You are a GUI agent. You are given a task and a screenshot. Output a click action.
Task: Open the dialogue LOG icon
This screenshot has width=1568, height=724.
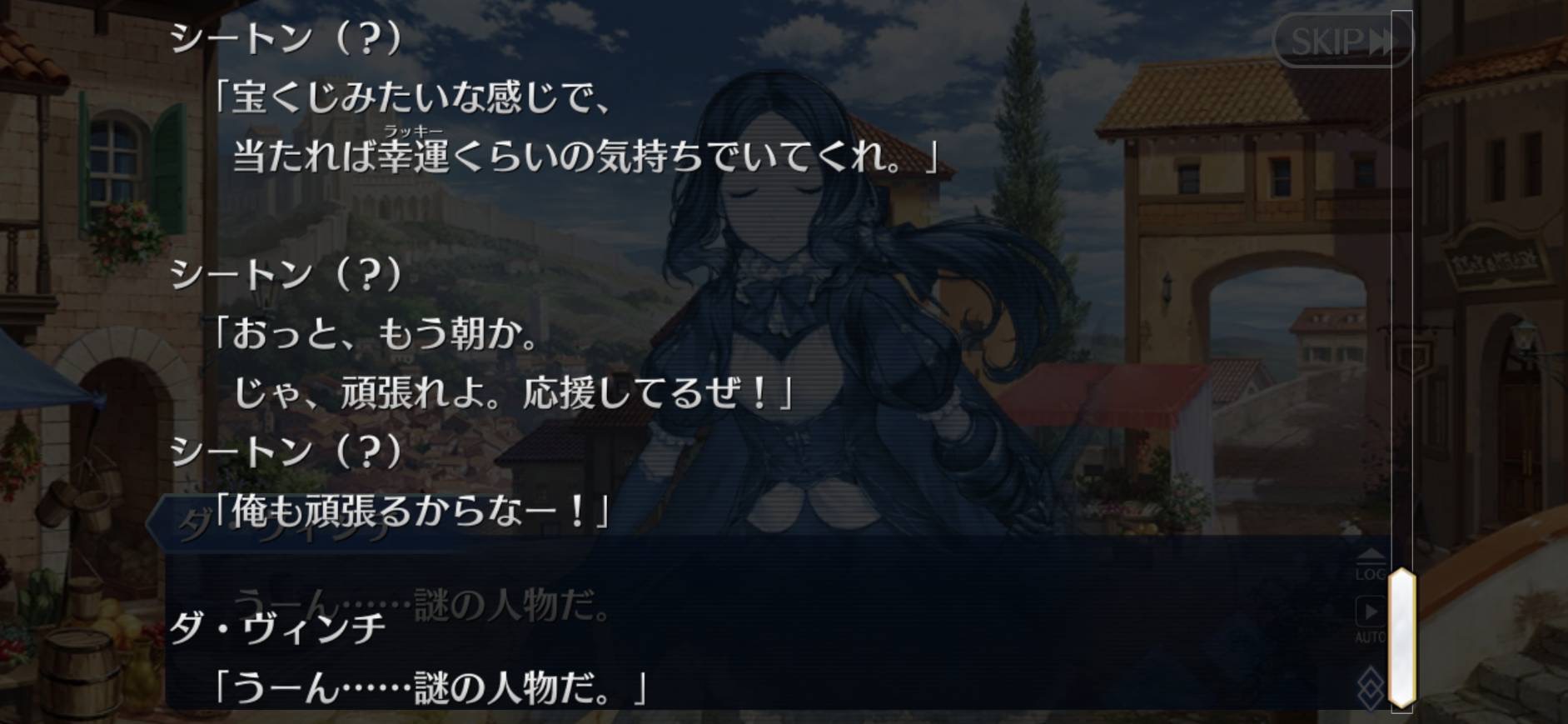pyautogui.click(x=1371, y=565)
